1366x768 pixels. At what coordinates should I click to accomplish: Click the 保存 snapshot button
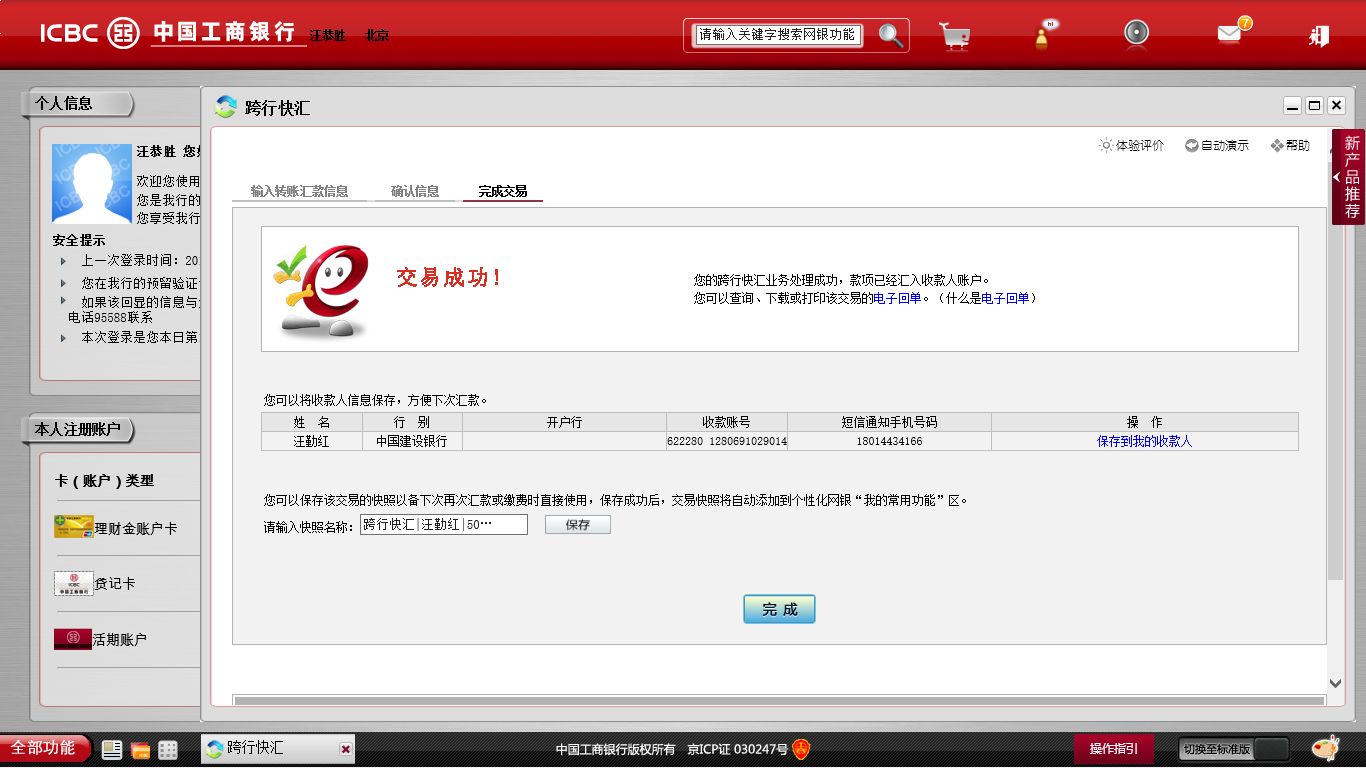pyautogui.click(x=577, y=525)
